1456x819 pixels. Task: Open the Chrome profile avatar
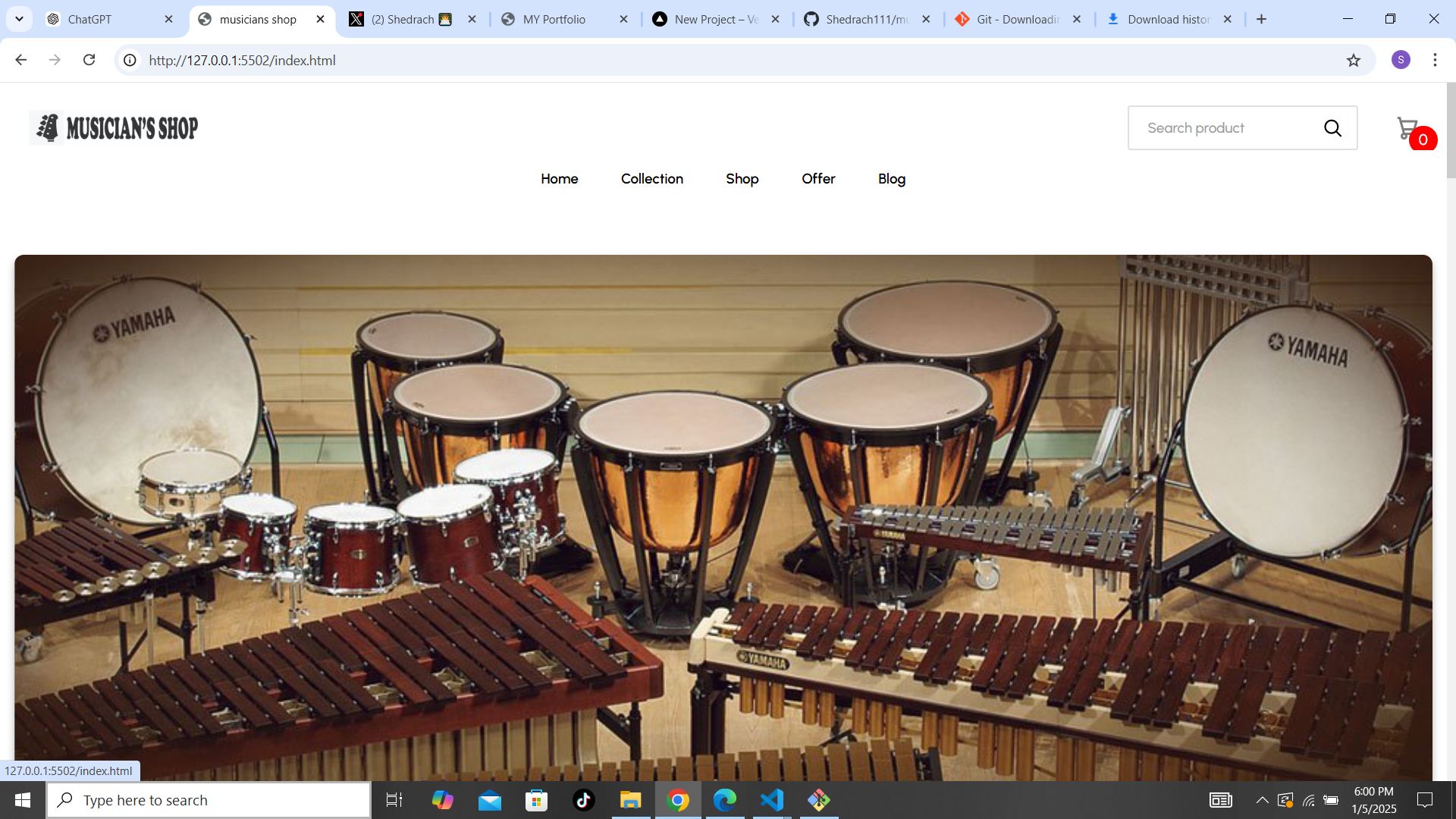1401,60
